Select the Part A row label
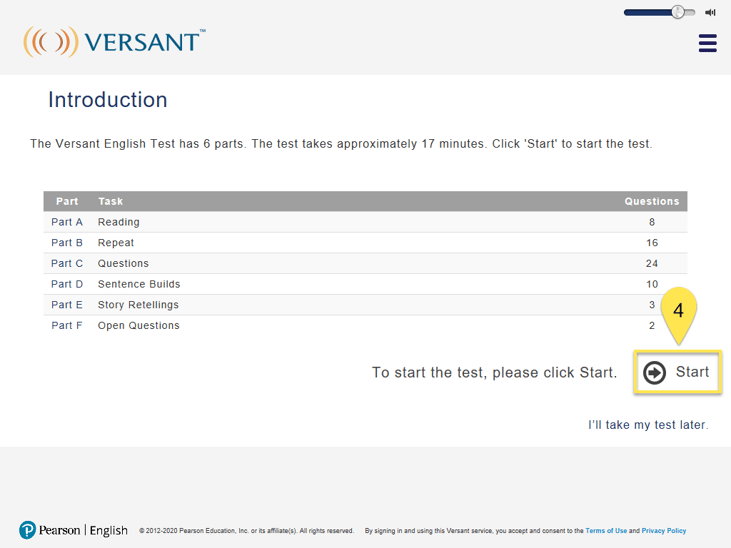The image size is (731, 548). click(67, 222)
